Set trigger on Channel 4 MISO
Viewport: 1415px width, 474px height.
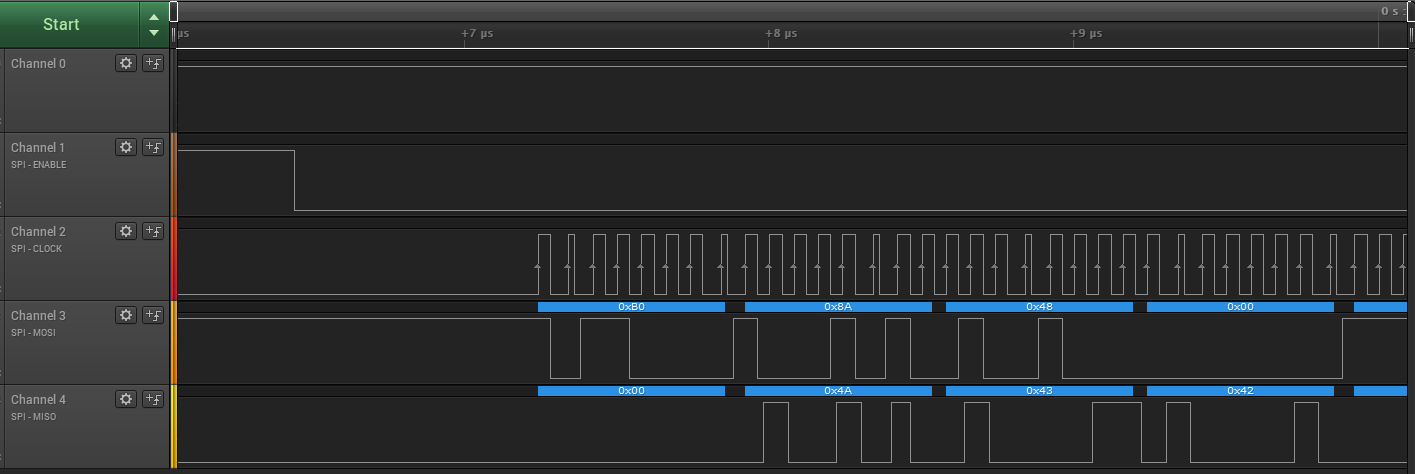coord(153,399)
